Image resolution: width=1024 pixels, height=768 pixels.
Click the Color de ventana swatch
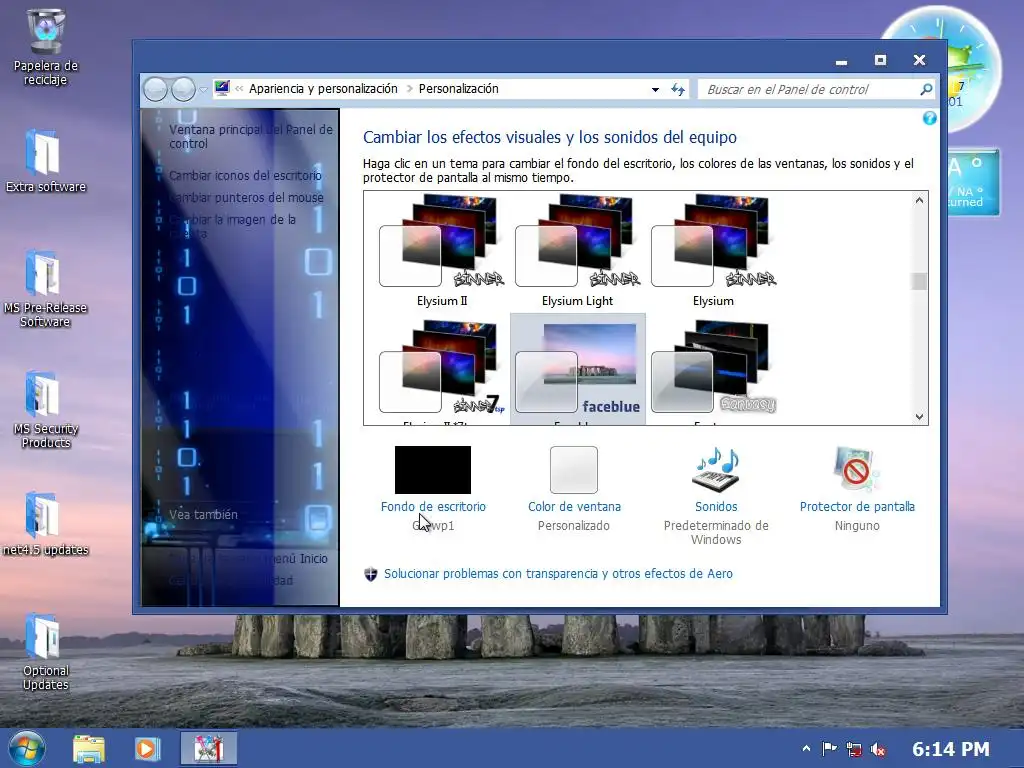click(x=573, y=470)
